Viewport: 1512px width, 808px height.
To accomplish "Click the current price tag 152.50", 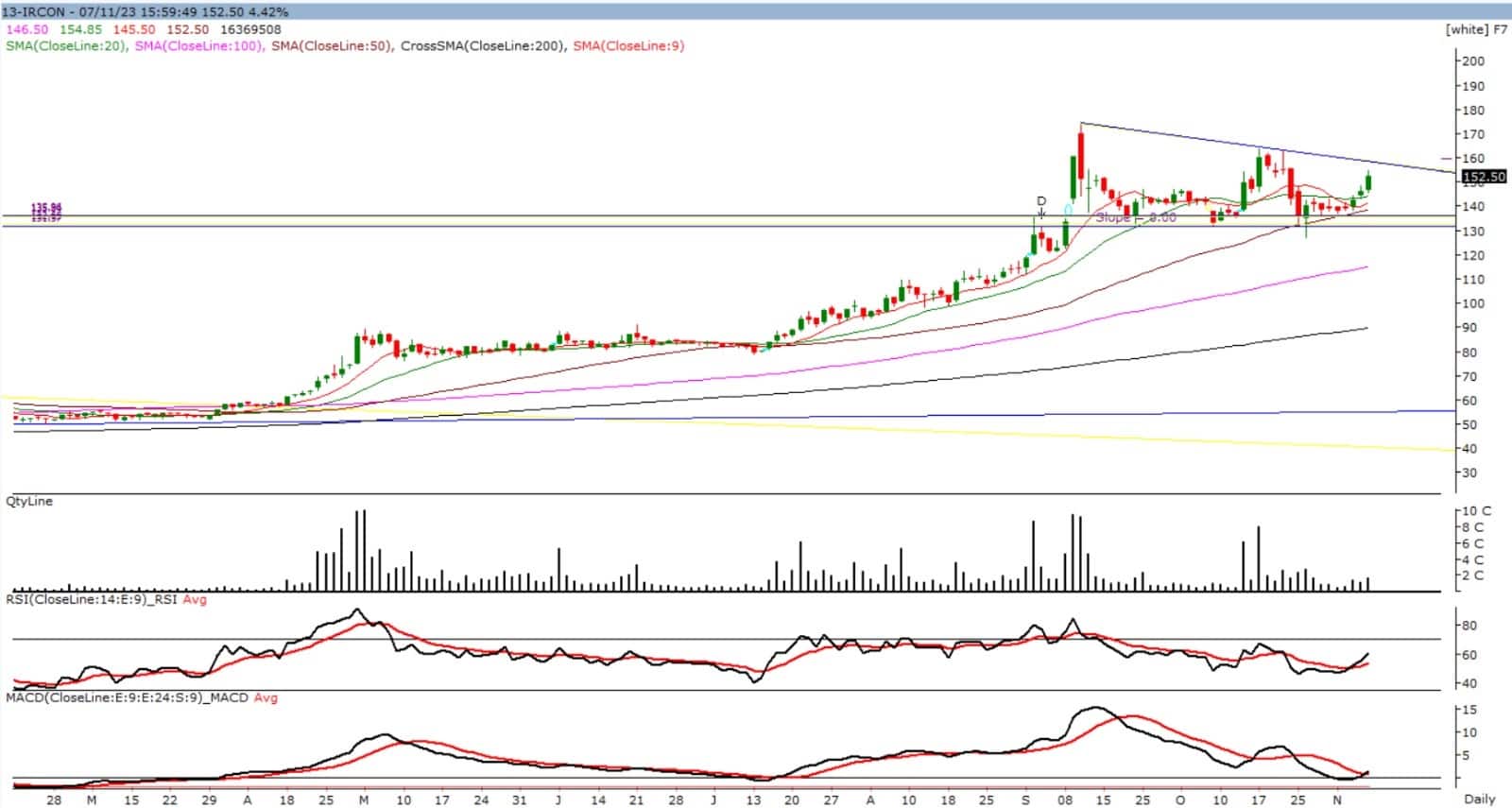I will pyautogui.click(x=1483, y=177).
